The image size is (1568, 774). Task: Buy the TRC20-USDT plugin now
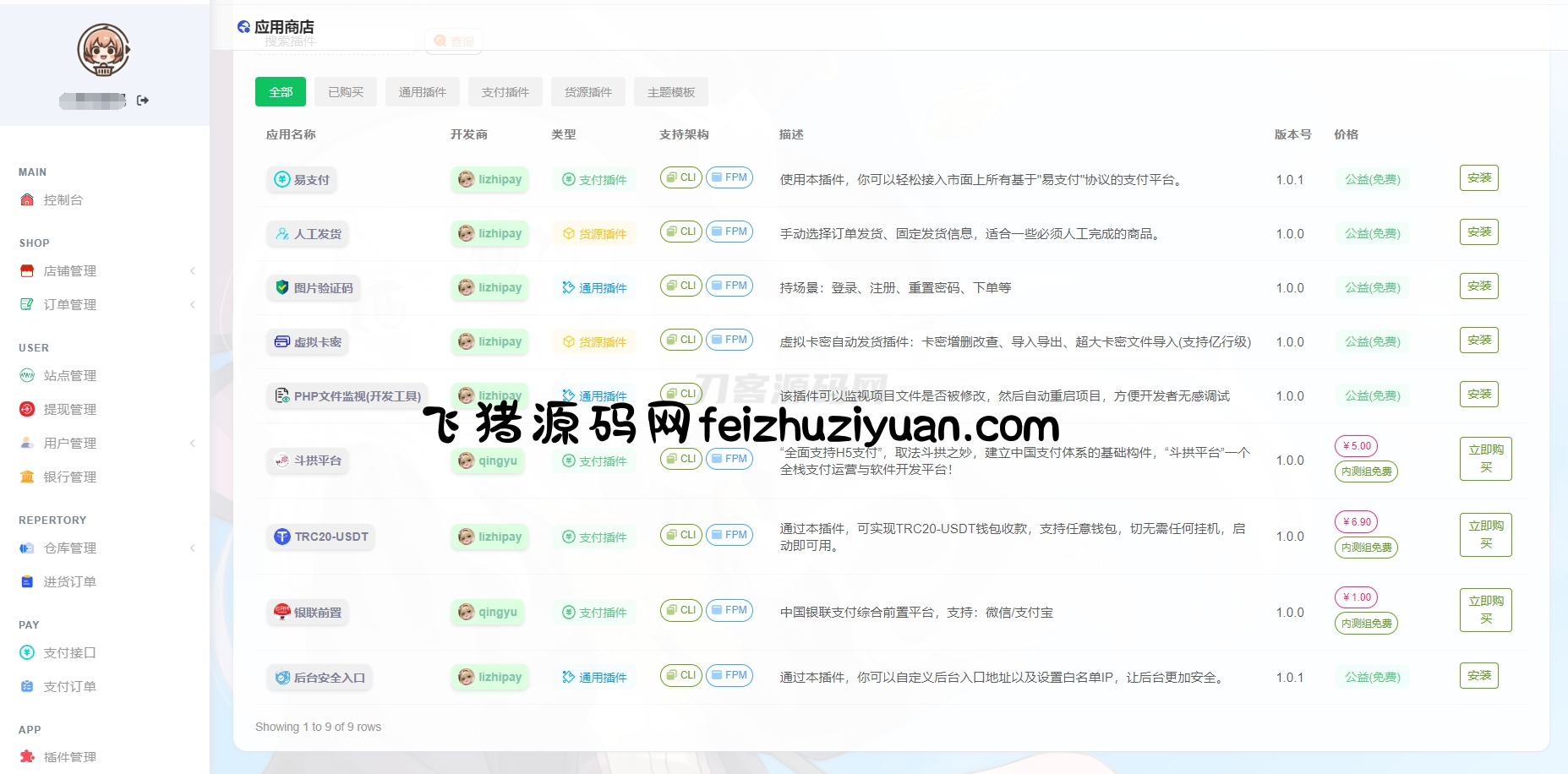1485,535
